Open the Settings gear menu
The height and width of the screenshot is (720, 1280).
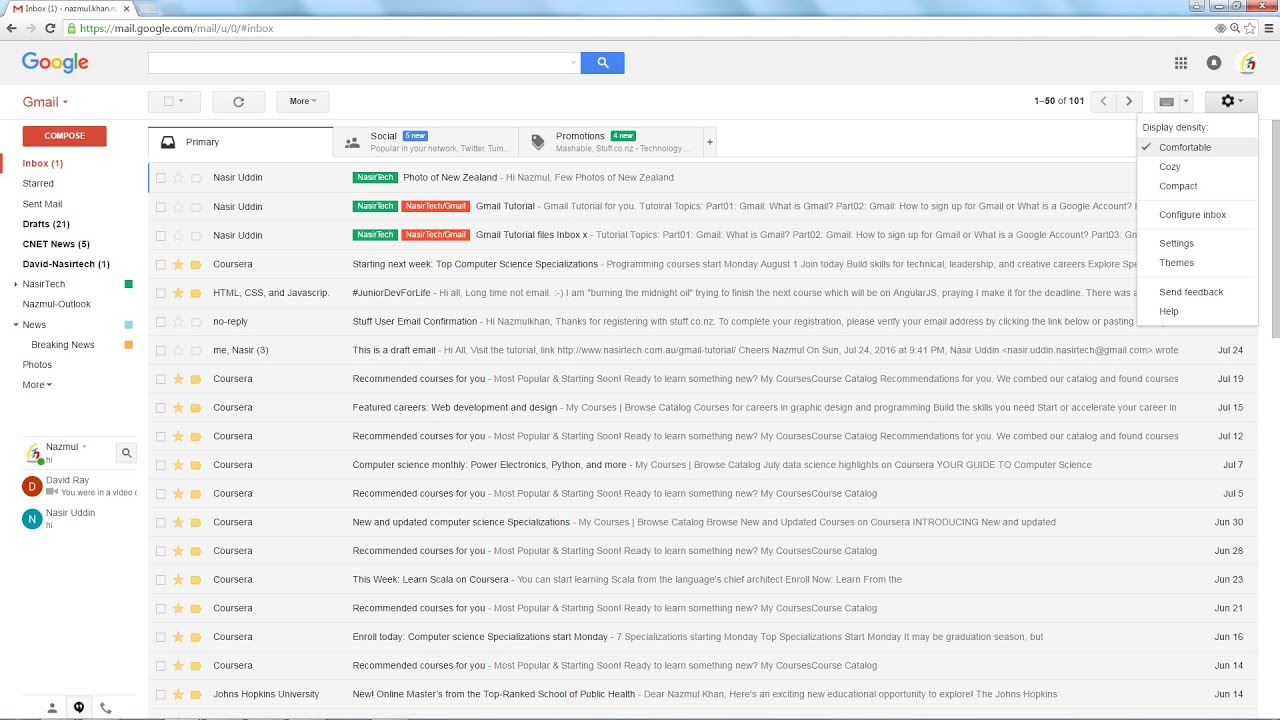pyautogui.click(x=1231, y=101)
